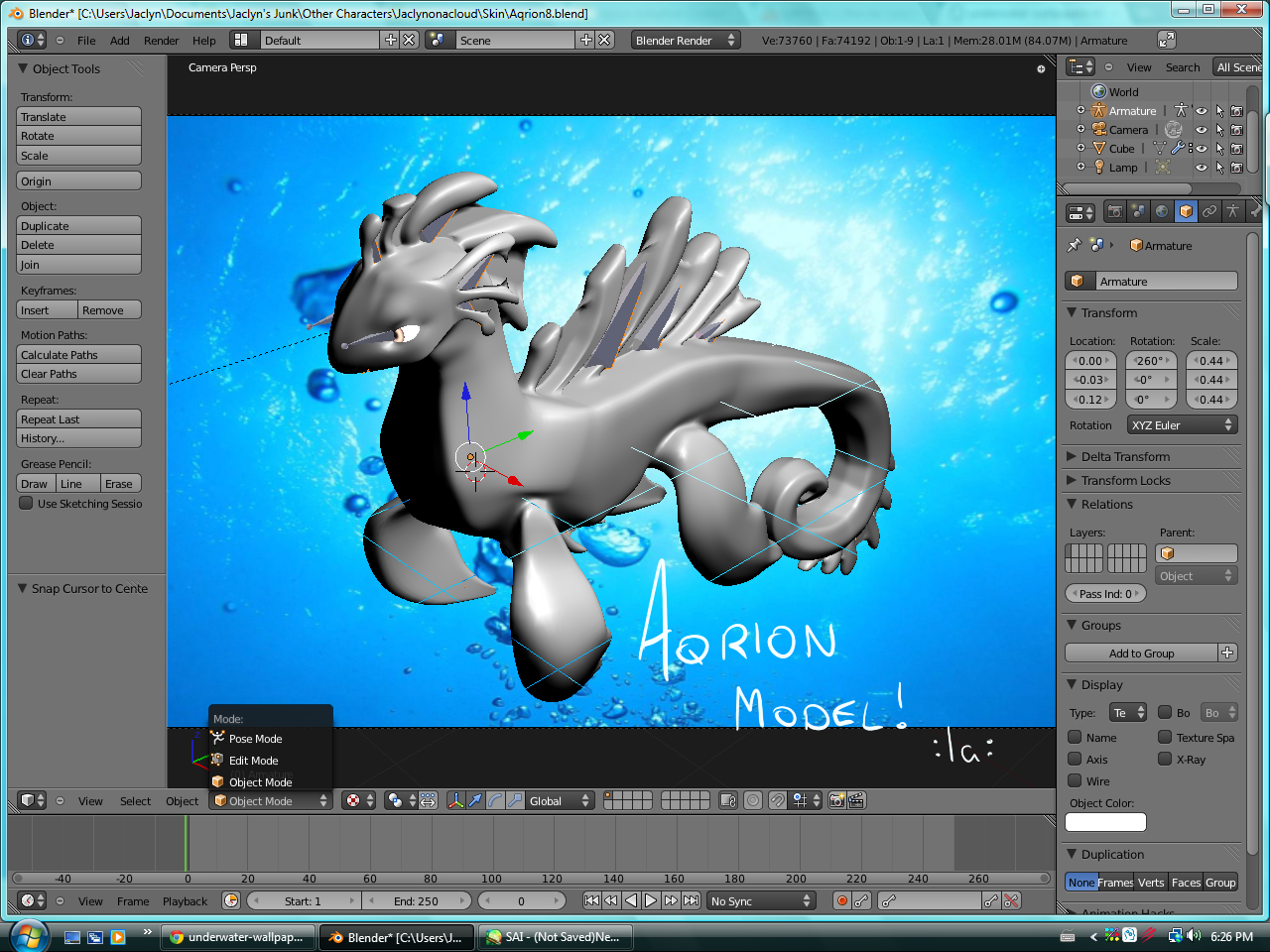Enable the X-Ray display checkbox

click(x=1165, y=759)
